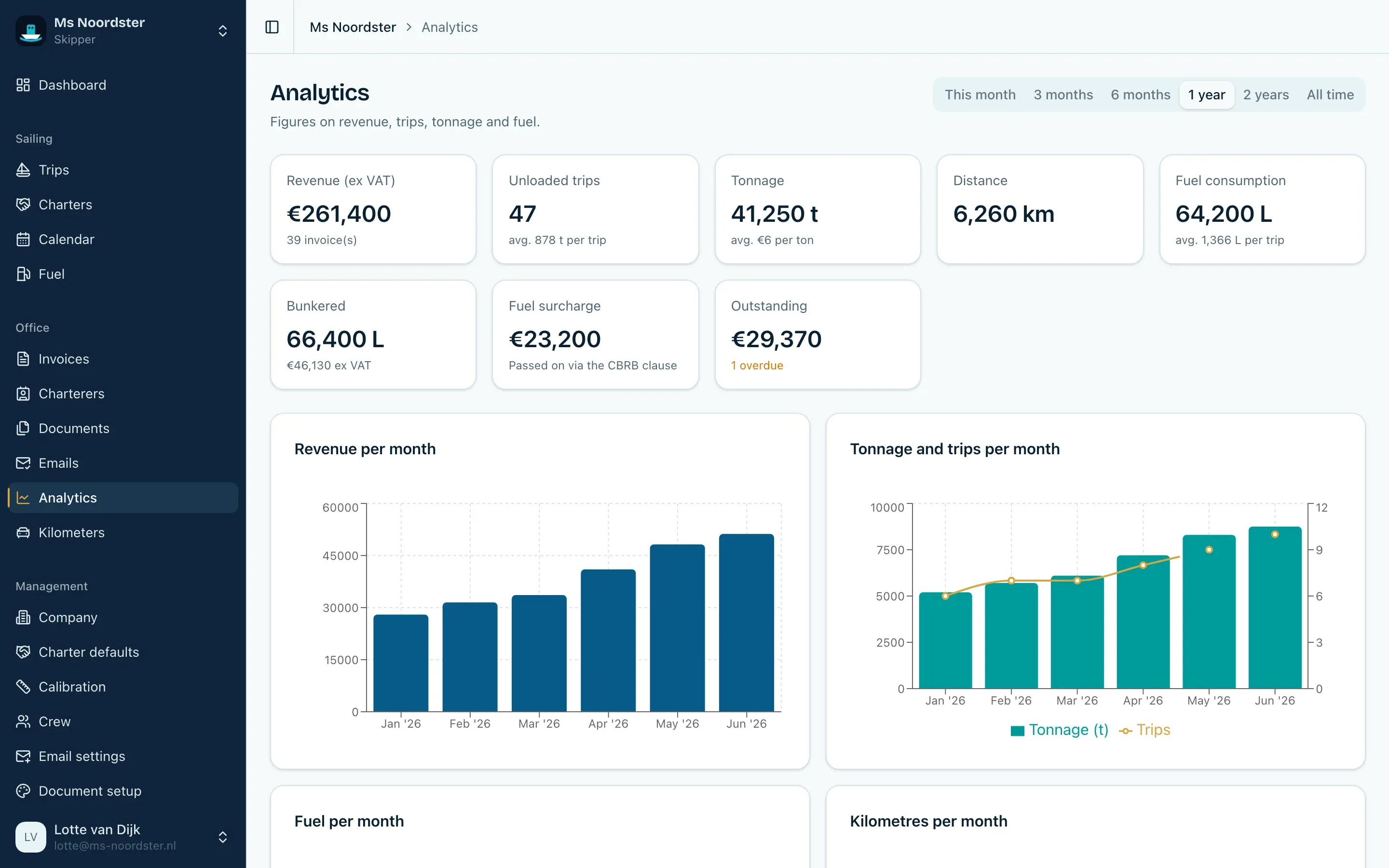Open the Dashboard menu item
Image resolution: width=1389 pixels, height=868 pixels.
[x=123, y=85]
